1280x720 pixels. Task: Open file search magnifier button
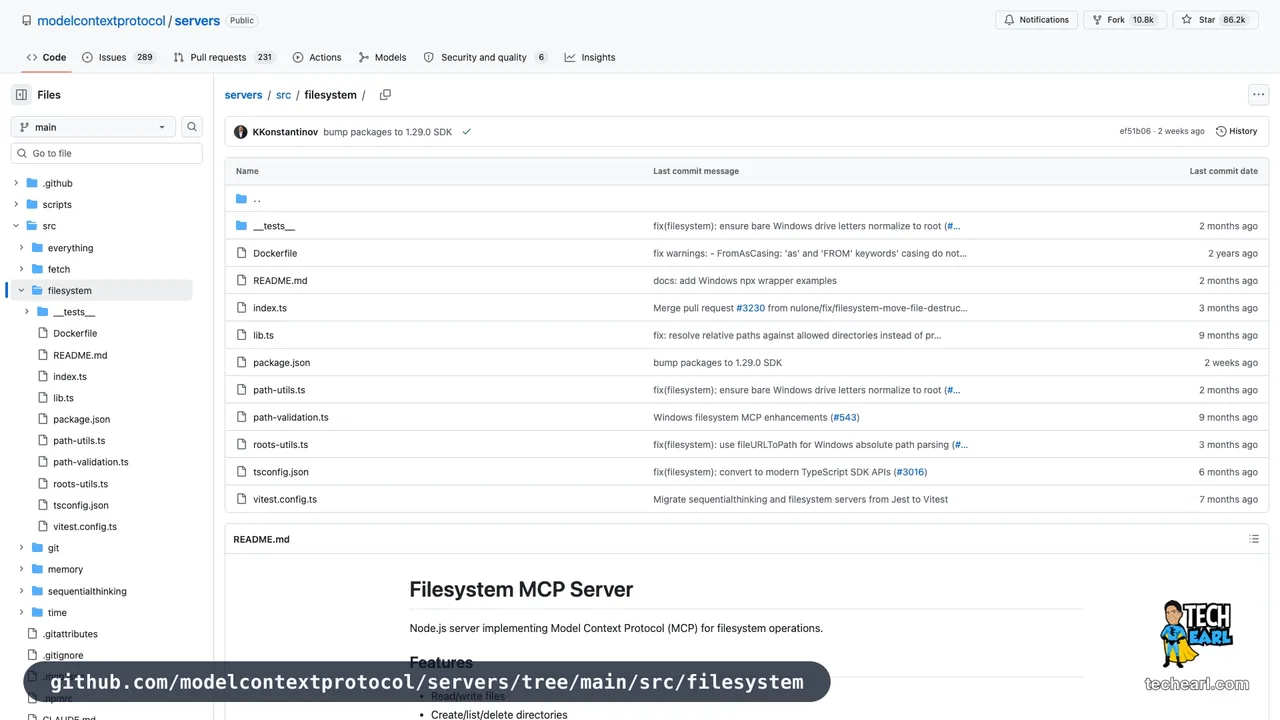pyautogui.click(x=192, y=127)
